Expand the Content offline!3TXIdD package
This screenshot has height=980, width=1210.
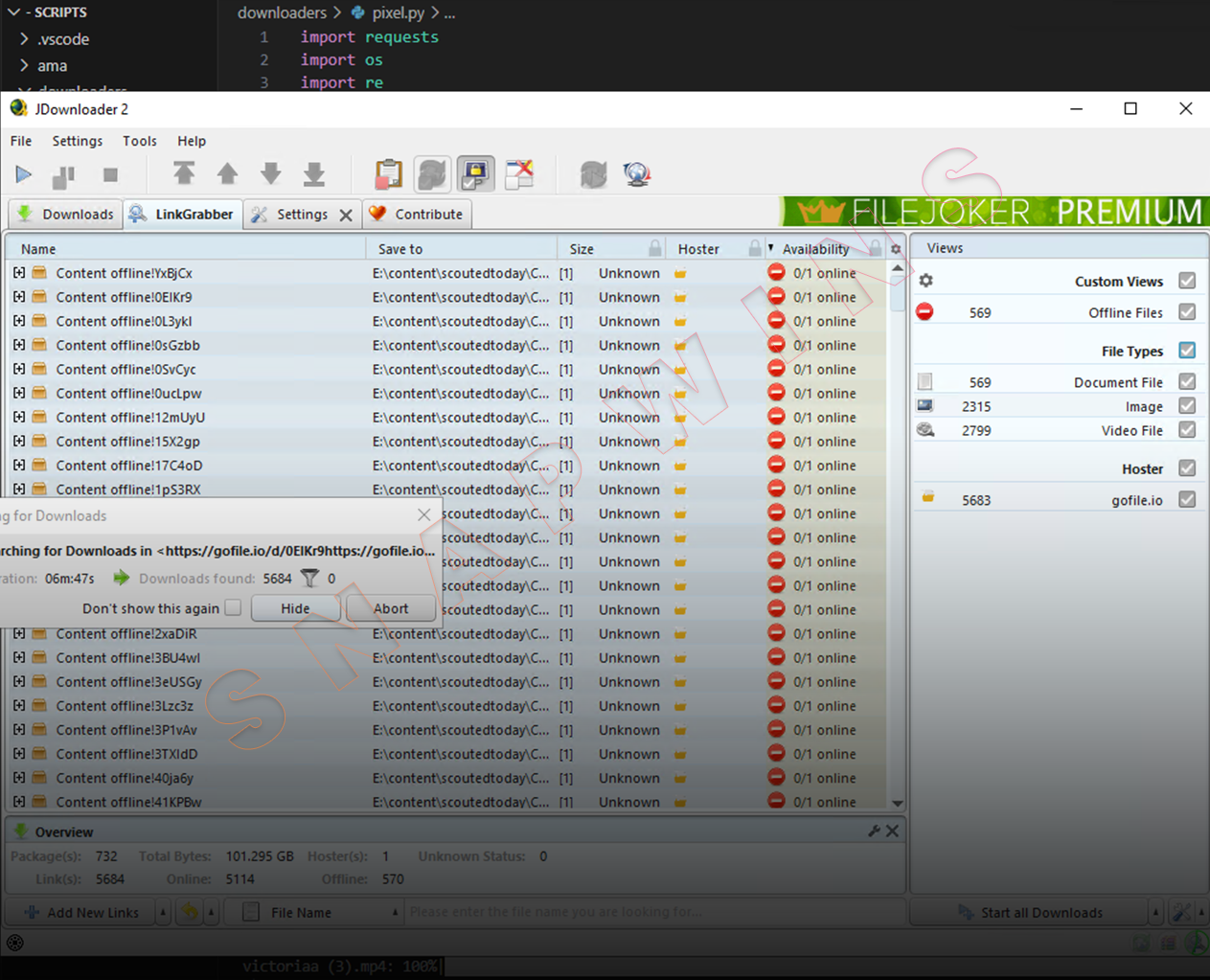pyautogui.click(x=19, y=754)
